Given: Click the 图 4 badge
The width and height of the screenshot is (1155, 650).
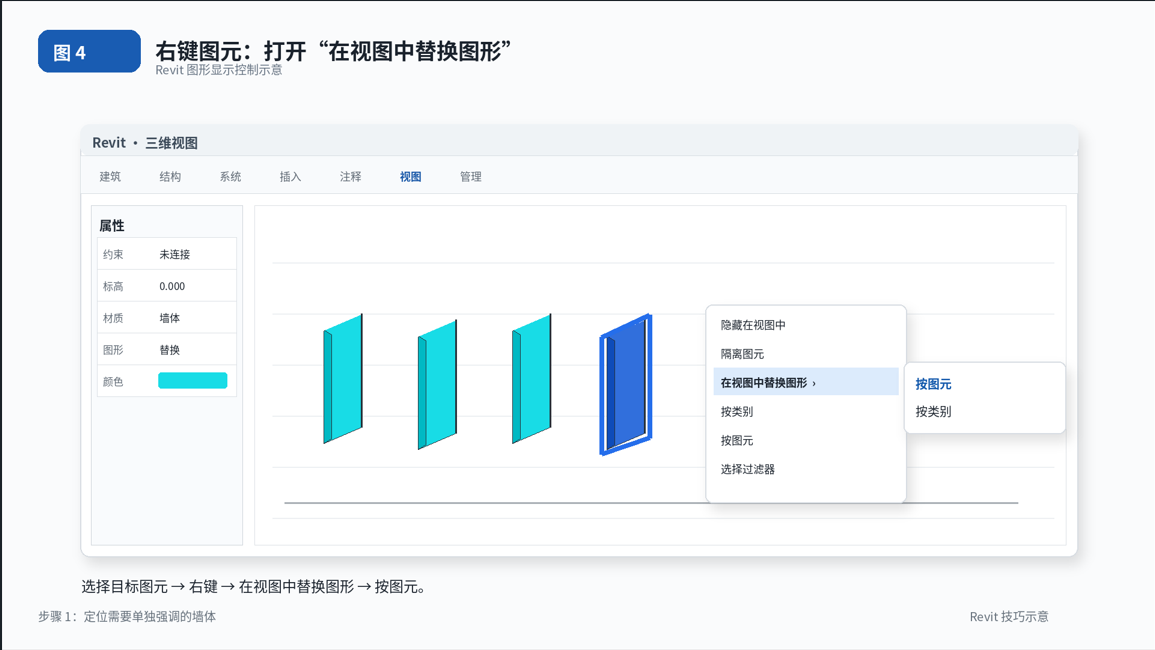Looking at the screenshot, I should 89,52.
